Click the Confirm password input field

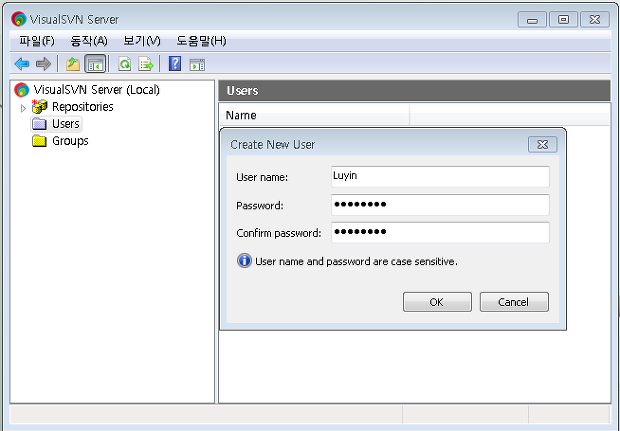(440, 233)
